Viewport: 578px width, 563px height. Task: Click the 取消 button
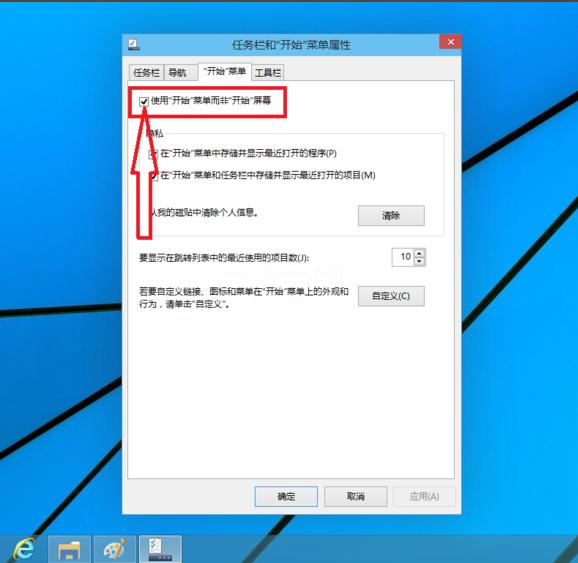point(356,496)
